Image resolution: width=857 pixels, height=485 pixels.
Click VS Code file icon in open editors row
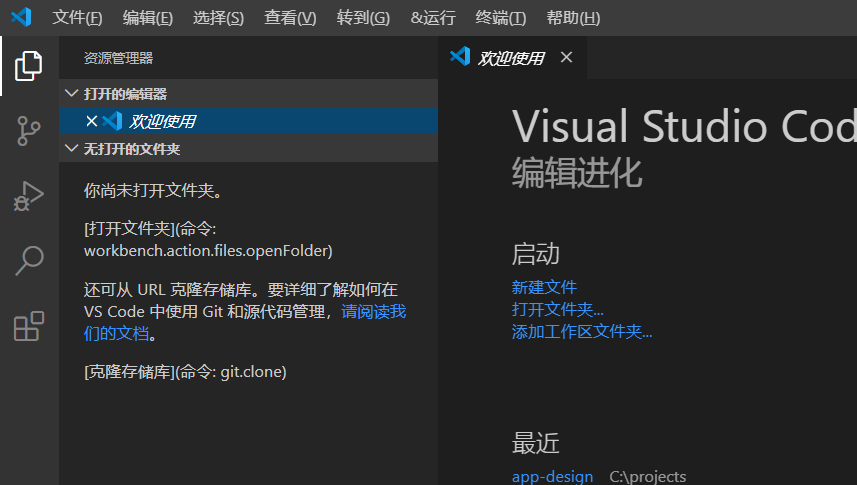click(x=112, y=121)
